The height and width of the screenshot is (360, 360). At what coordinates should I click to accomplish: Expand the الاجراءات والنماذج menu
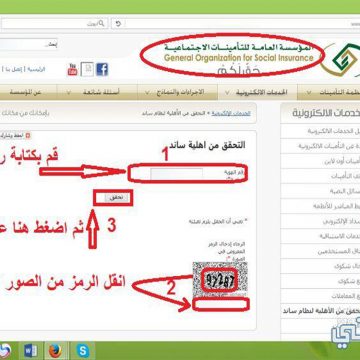(x=177, y=92)
